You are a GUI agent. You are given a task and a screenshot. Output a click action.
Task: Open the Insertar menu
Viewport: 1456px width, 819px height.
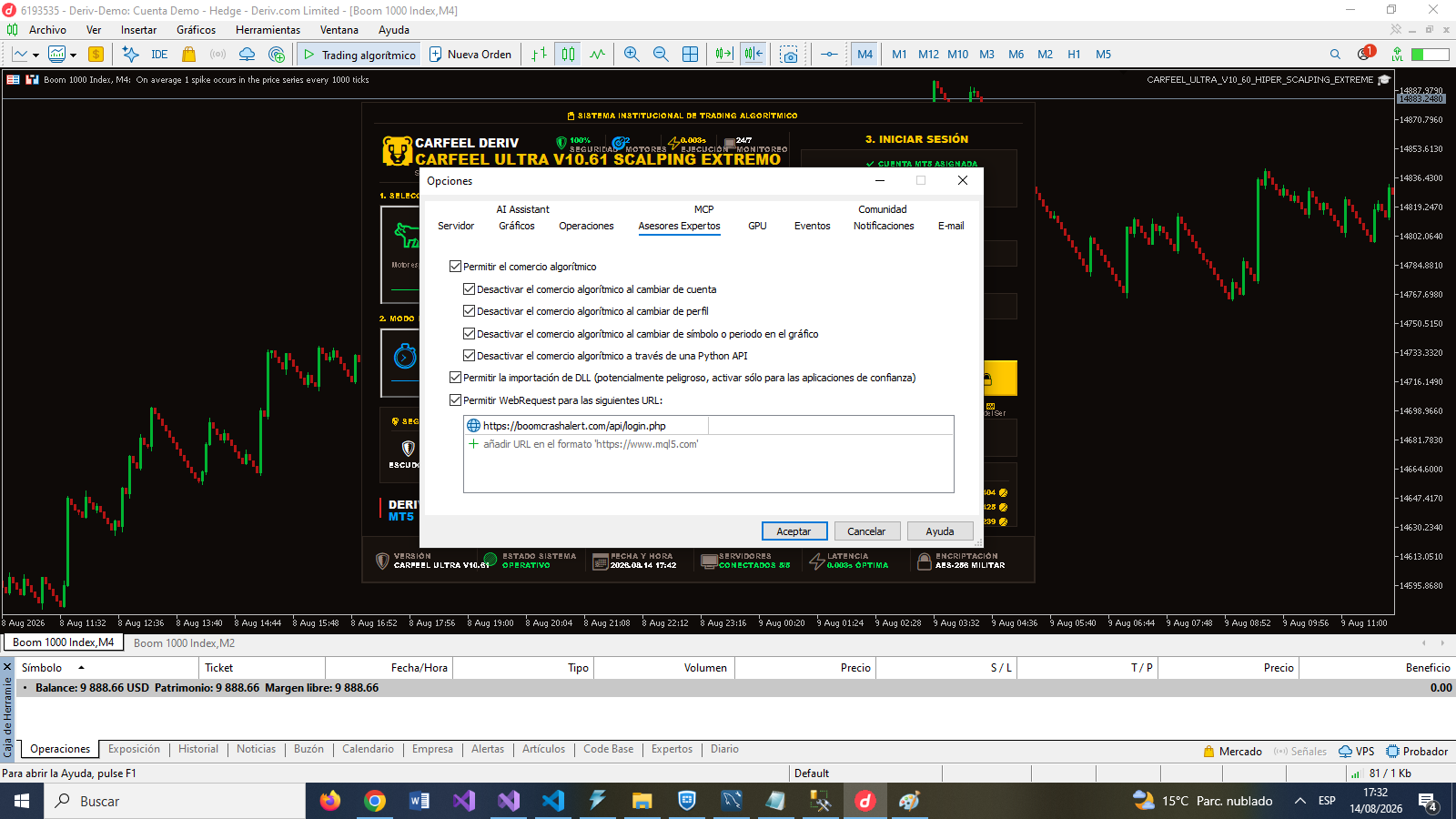[138, 30]
